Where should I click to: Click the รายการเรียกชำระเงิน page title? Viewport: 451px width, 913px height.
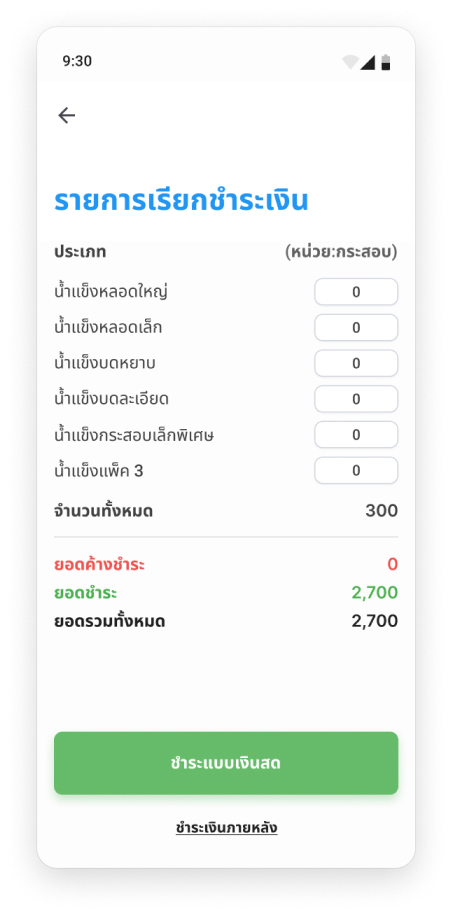(181, 201)
